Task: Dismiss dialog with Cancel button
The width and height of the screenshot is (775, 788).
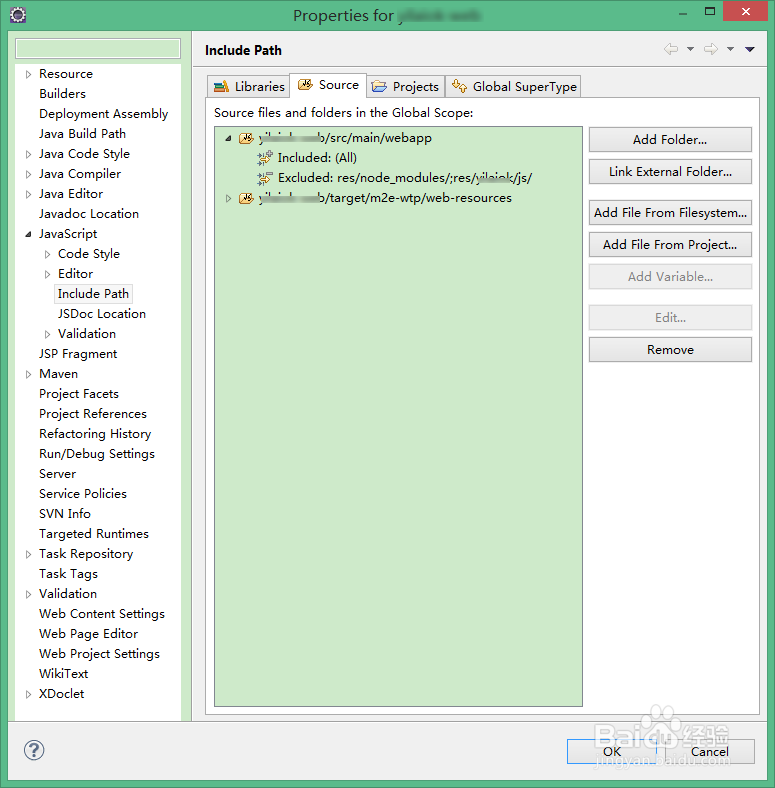Action: coord(710,751)
